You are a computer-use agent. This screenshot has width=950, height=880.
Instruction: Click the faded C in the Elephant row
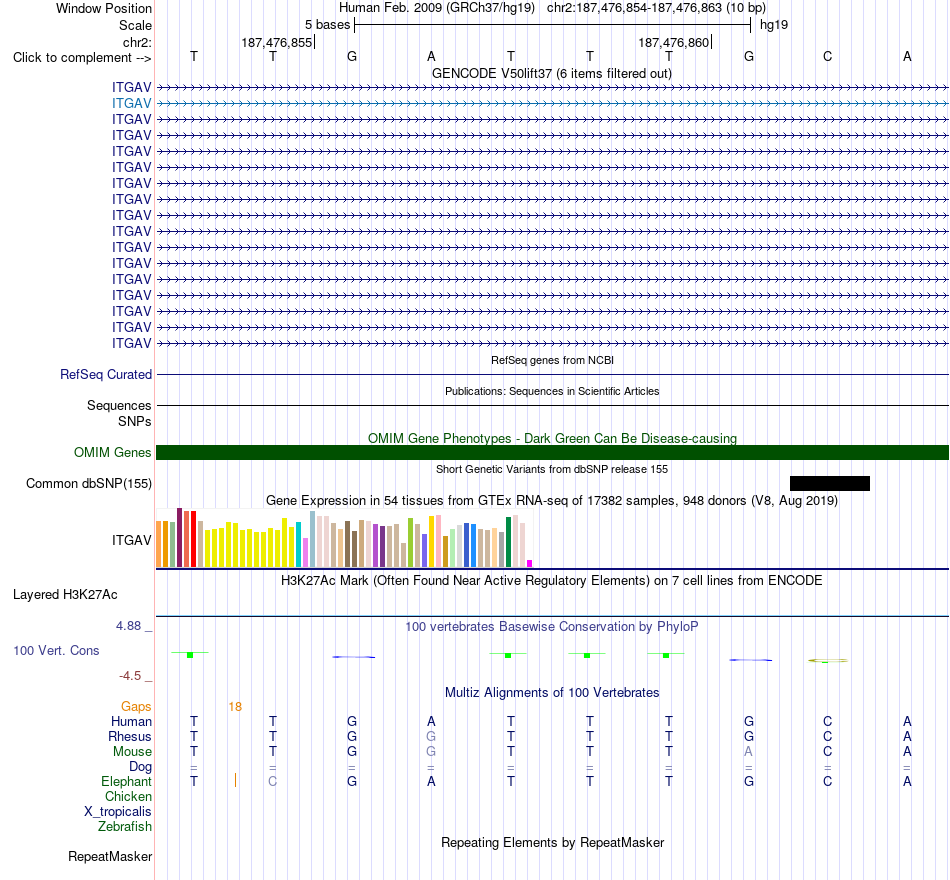pyautogui.click(x=273, y=781)
